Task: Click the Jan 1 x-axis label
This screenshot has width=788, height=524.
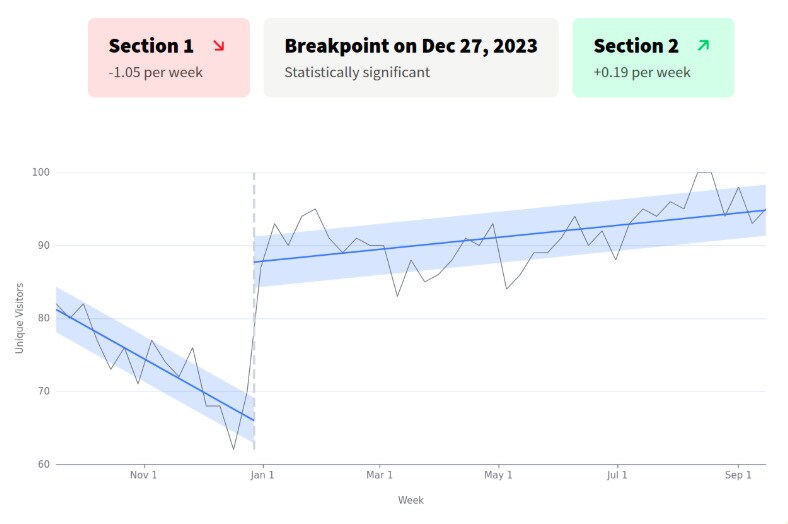Action: (x=261, y=474)
